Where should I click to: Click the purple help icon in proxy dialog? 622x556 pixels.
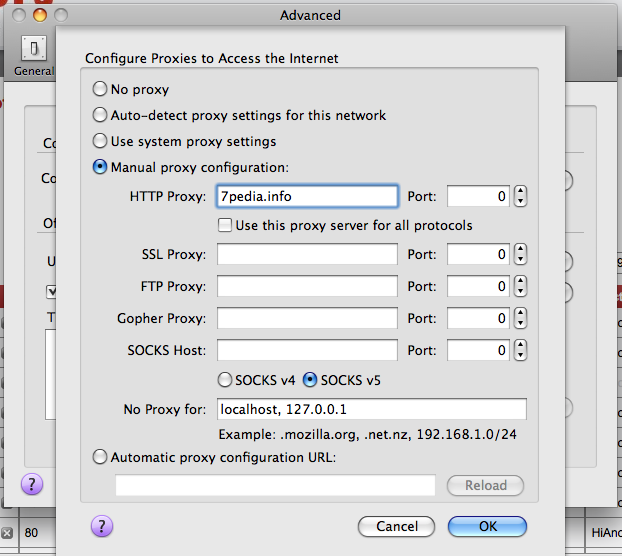102,526
